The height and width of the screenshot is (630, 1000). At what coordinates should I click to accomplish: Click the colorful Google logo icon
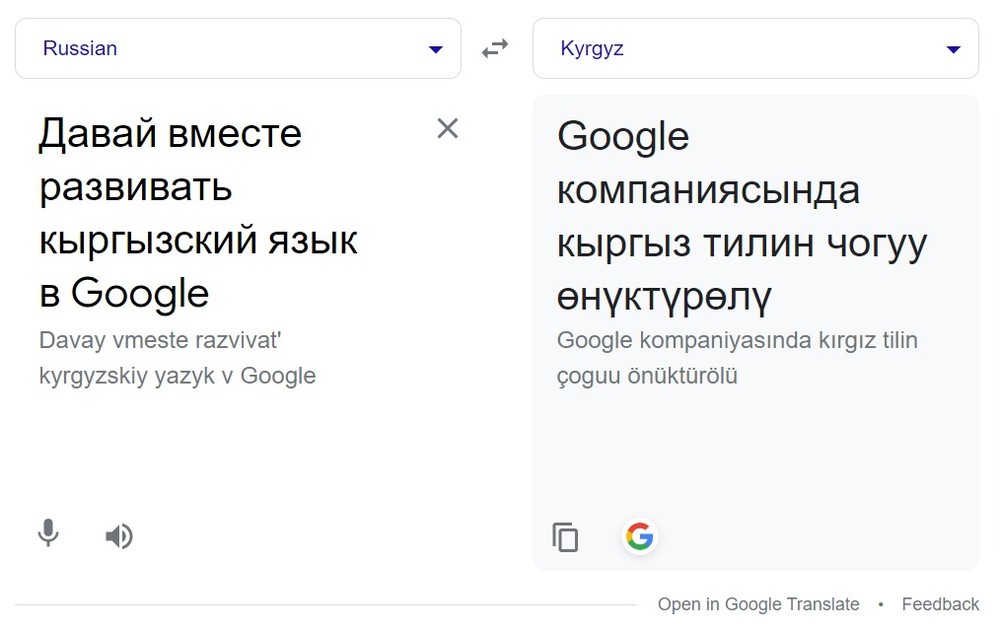click(639, 537)
